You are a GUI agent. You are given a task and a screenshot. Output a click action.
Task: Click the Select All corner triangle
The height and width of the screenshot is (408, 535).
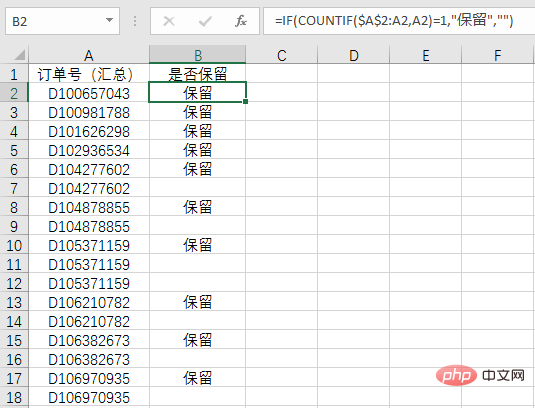(x=19, y=55)
